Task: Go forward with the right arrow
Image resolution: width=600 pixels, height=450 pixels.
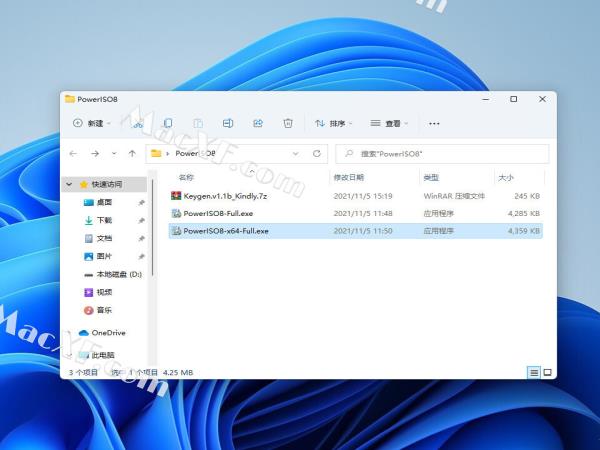Action: [x=95, y=154]
